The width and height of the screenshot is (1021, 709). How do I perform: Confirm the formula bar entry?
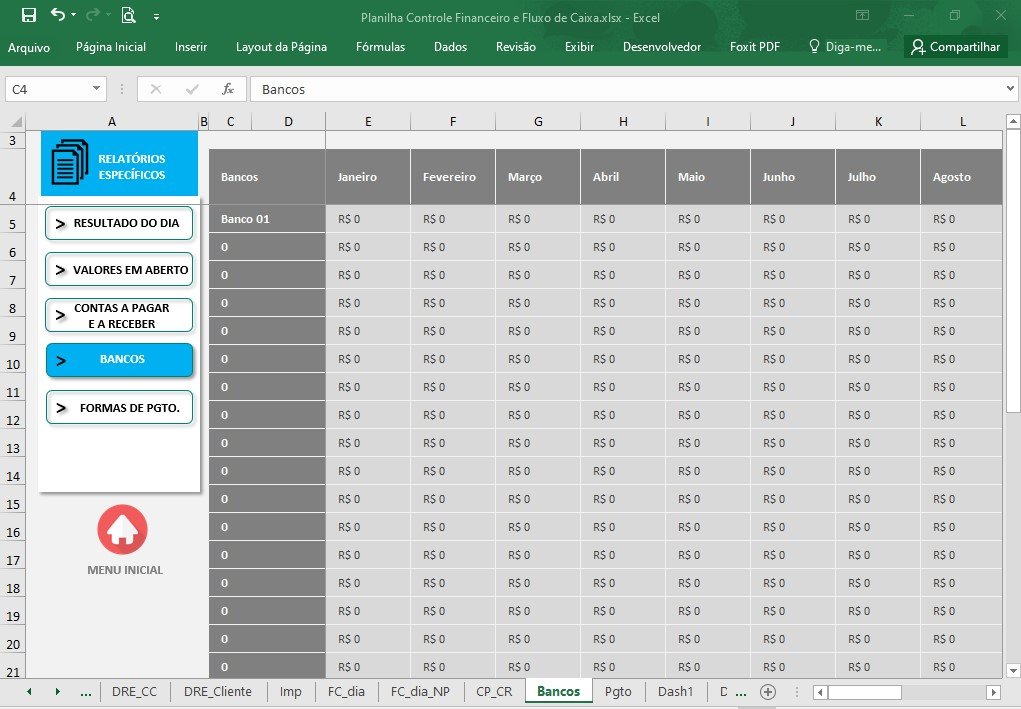(x=192, y=89)
